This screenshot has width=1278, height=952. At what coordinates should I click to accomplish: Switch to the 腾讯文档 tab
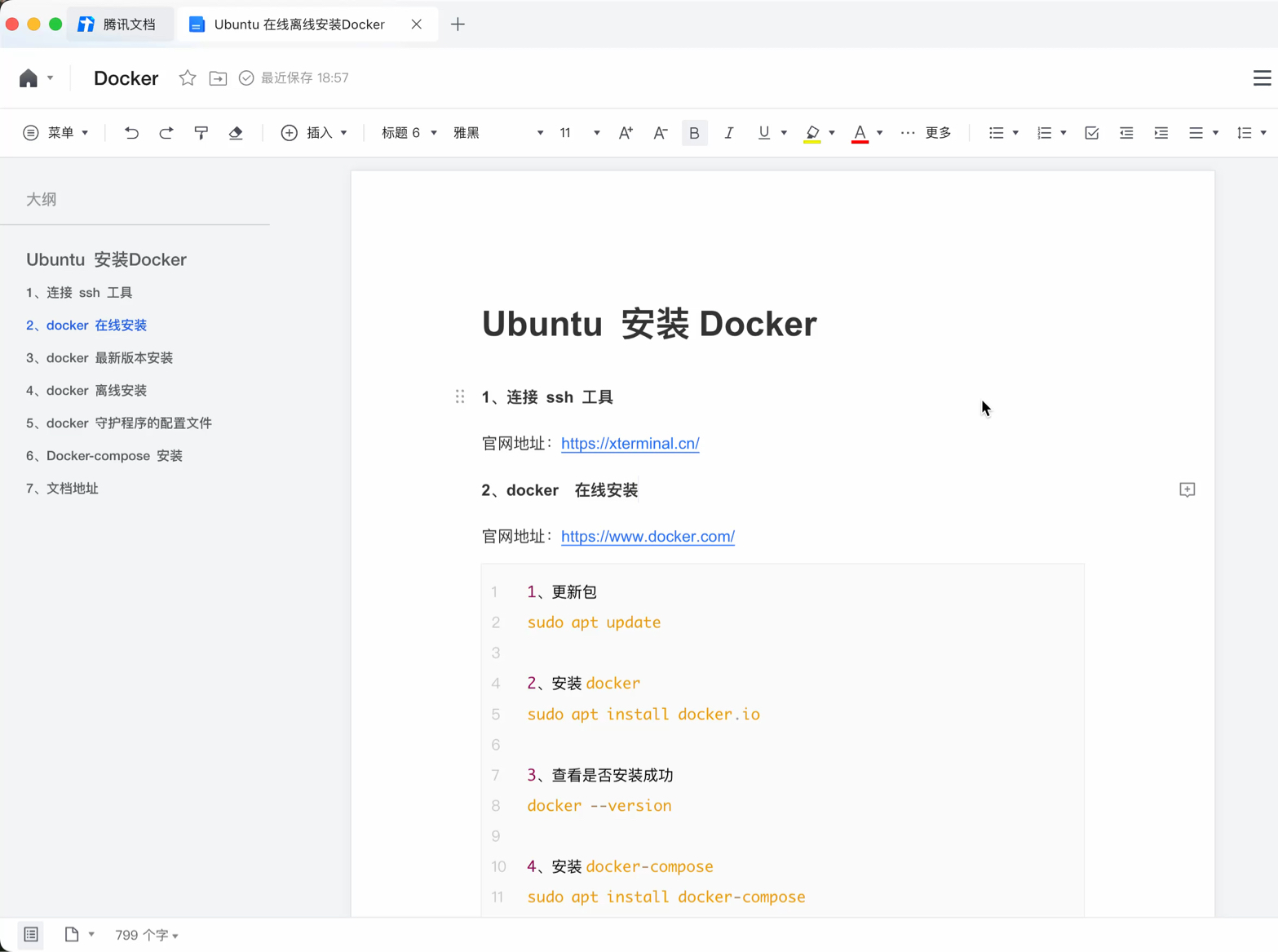click(x=119, y=24)
